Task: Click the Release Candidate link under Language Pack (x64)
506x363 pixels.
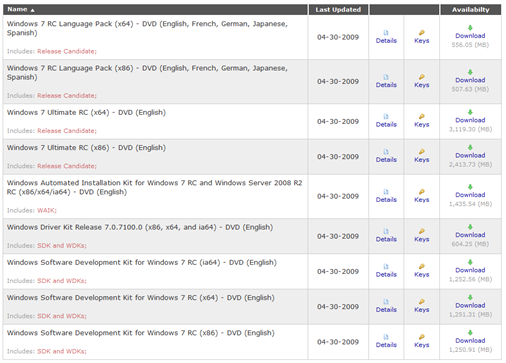Action: [x=67, y=51]
